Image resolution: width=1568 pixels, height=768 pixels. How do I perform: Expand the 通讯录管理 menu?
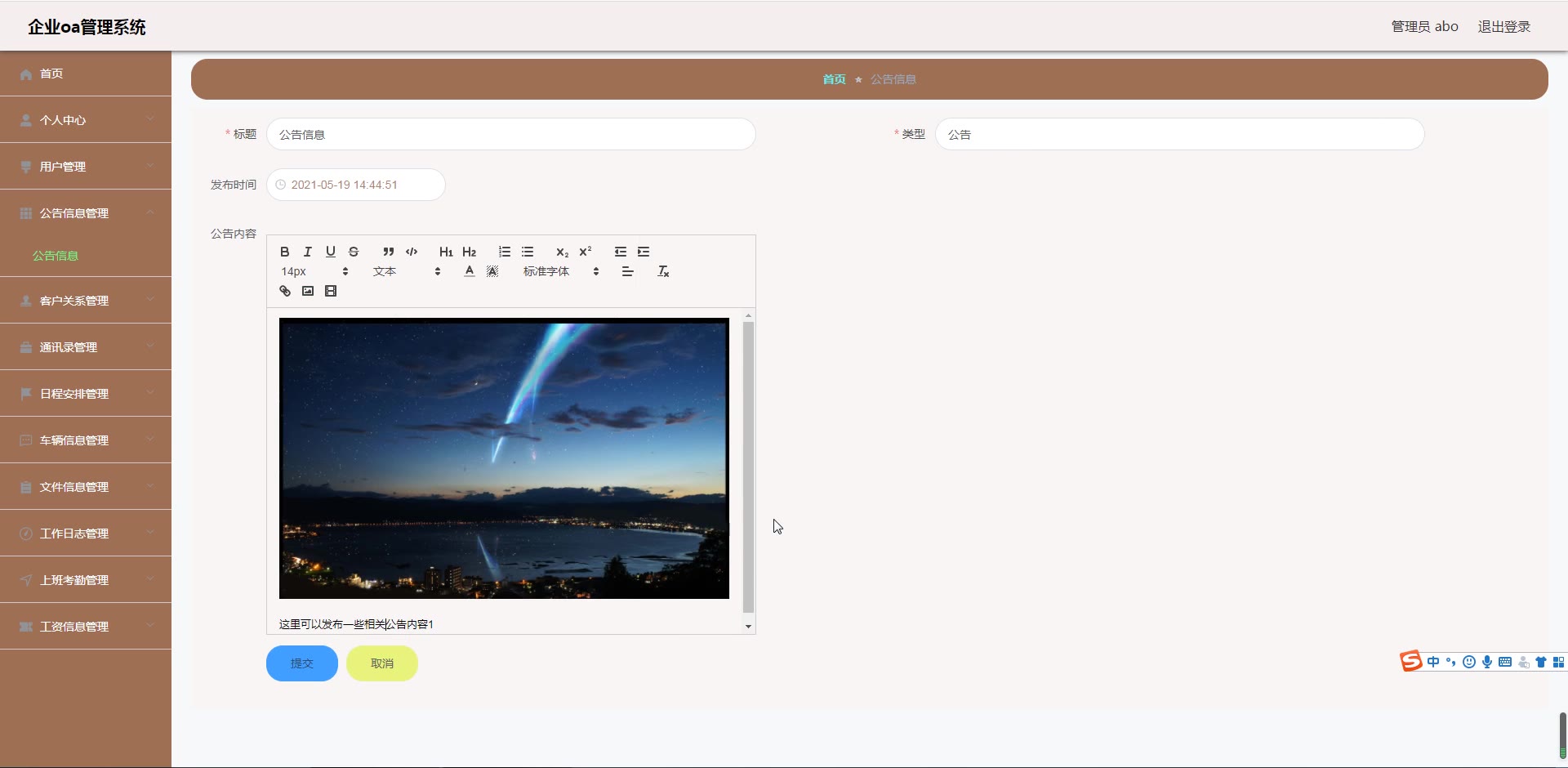pyautogui.click(x=86, y=347)
